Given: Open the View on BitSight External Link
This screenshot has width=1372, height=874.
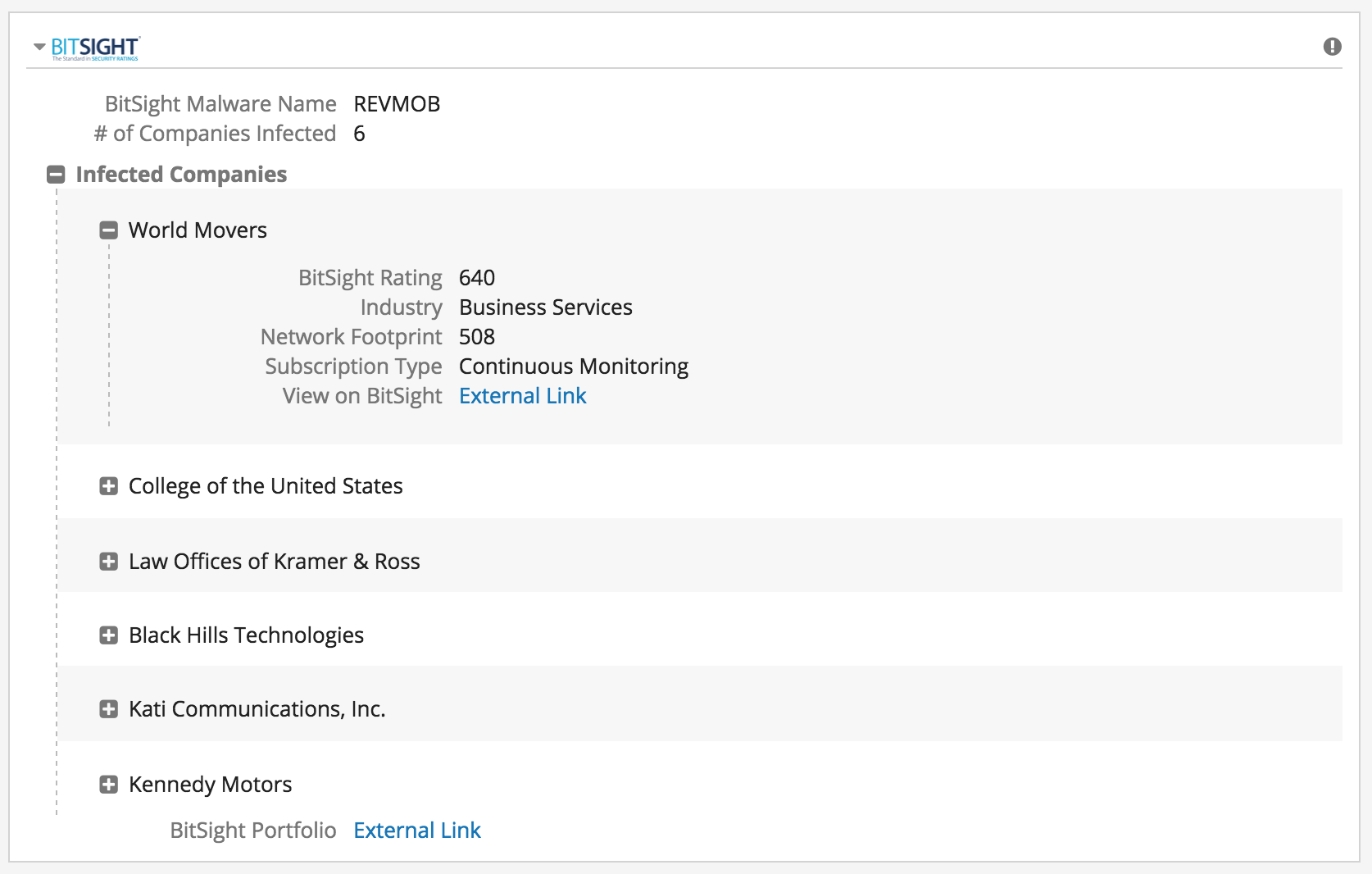Looking at the screenshot, I should (522, 396).
